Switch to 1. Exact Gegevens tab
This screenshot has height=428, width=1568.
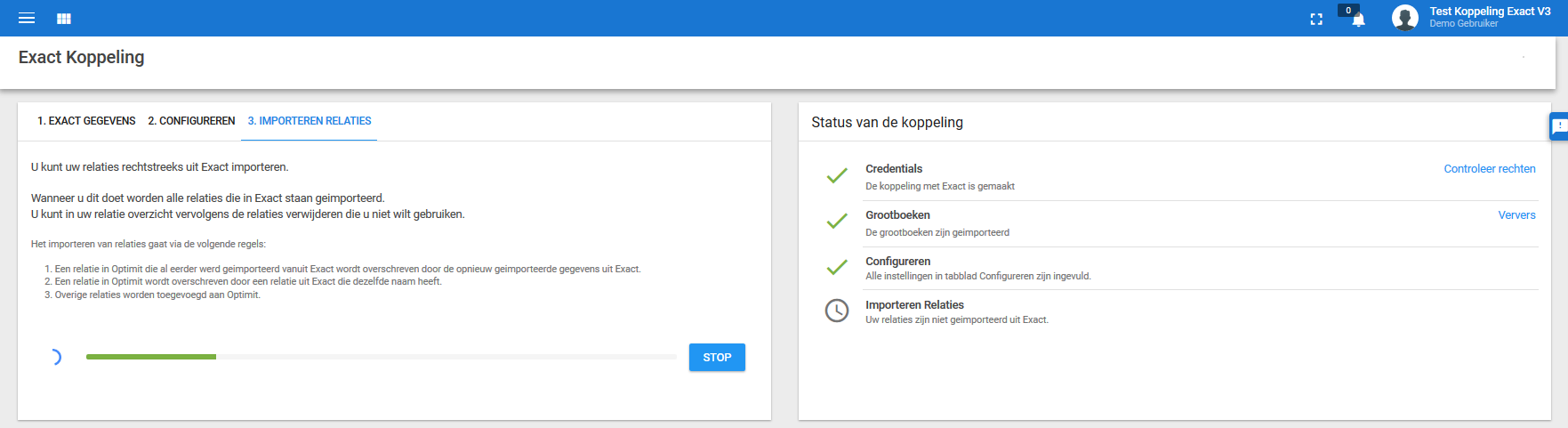coord(86,121)
